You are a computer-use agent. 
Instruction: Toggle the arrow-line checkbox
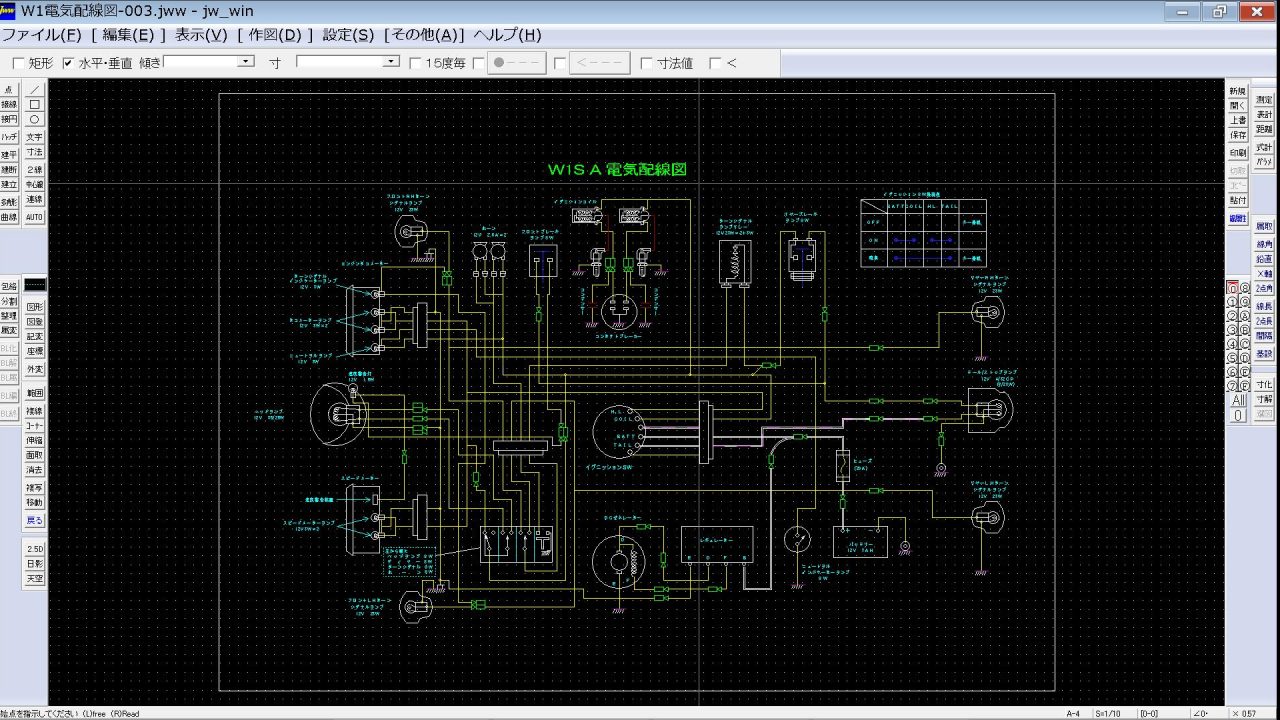[x=560, y=63]
